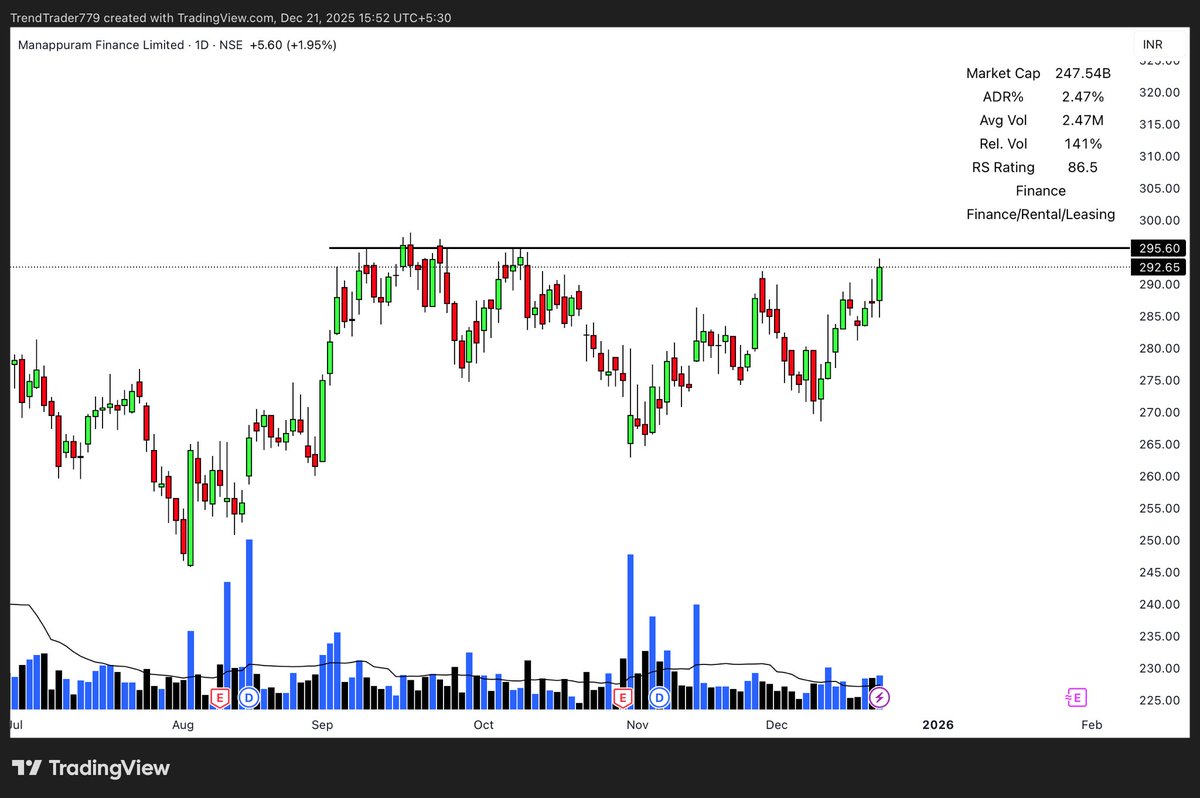1200x798 pixels.
Task: Click the 225.00 price scale label
Action: point(1157,700)
